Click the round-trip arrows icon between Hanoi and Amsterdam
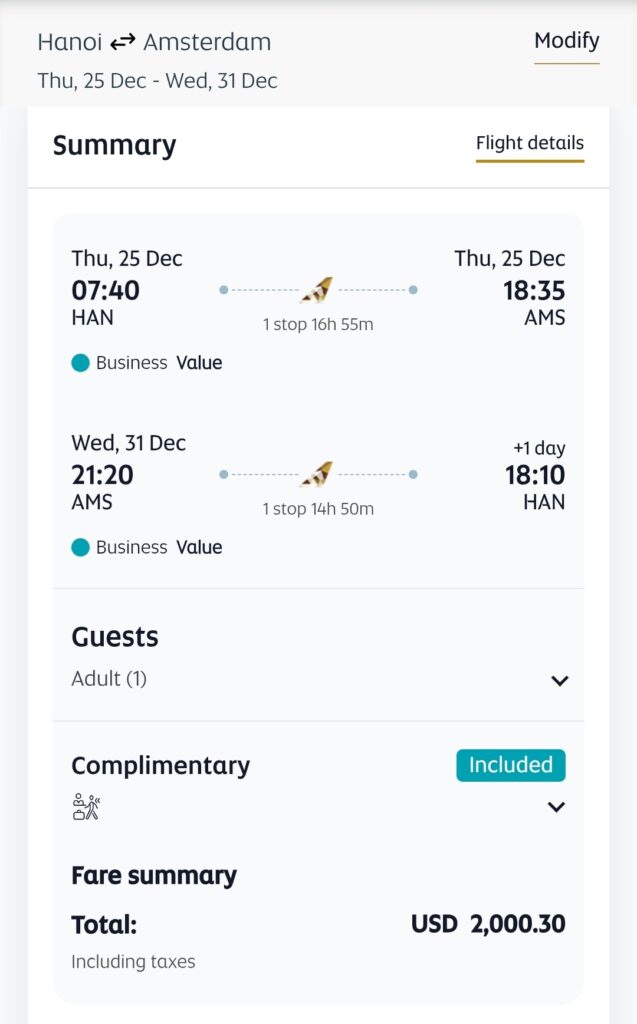The height and width of the screenshot is (1024, 637). click(x=122, y=42)
